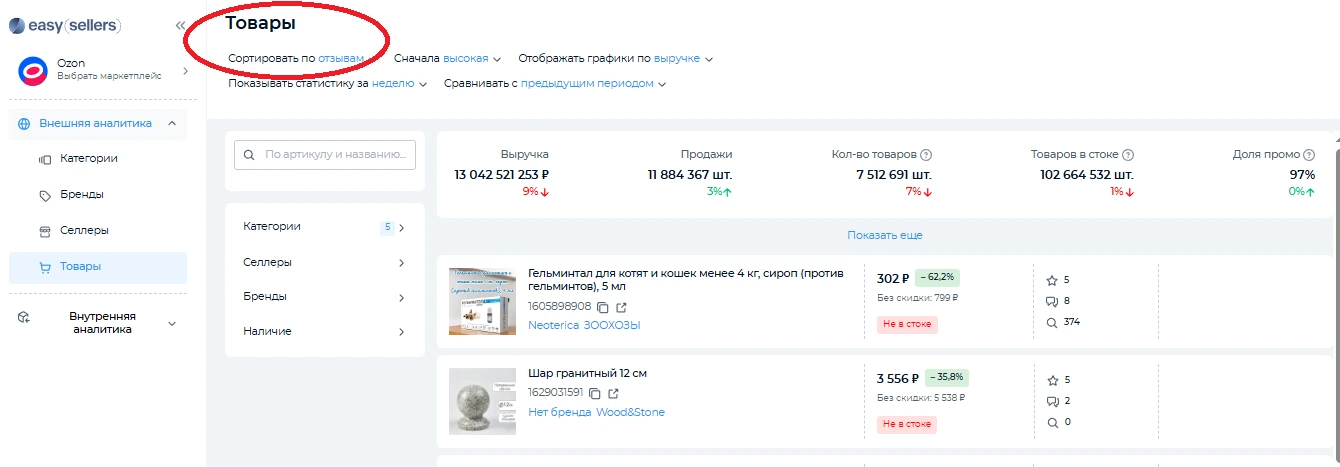Click info icon next to Доля промо
The height and width of the screenshot is (467, 1340).
pos(1309,155)
